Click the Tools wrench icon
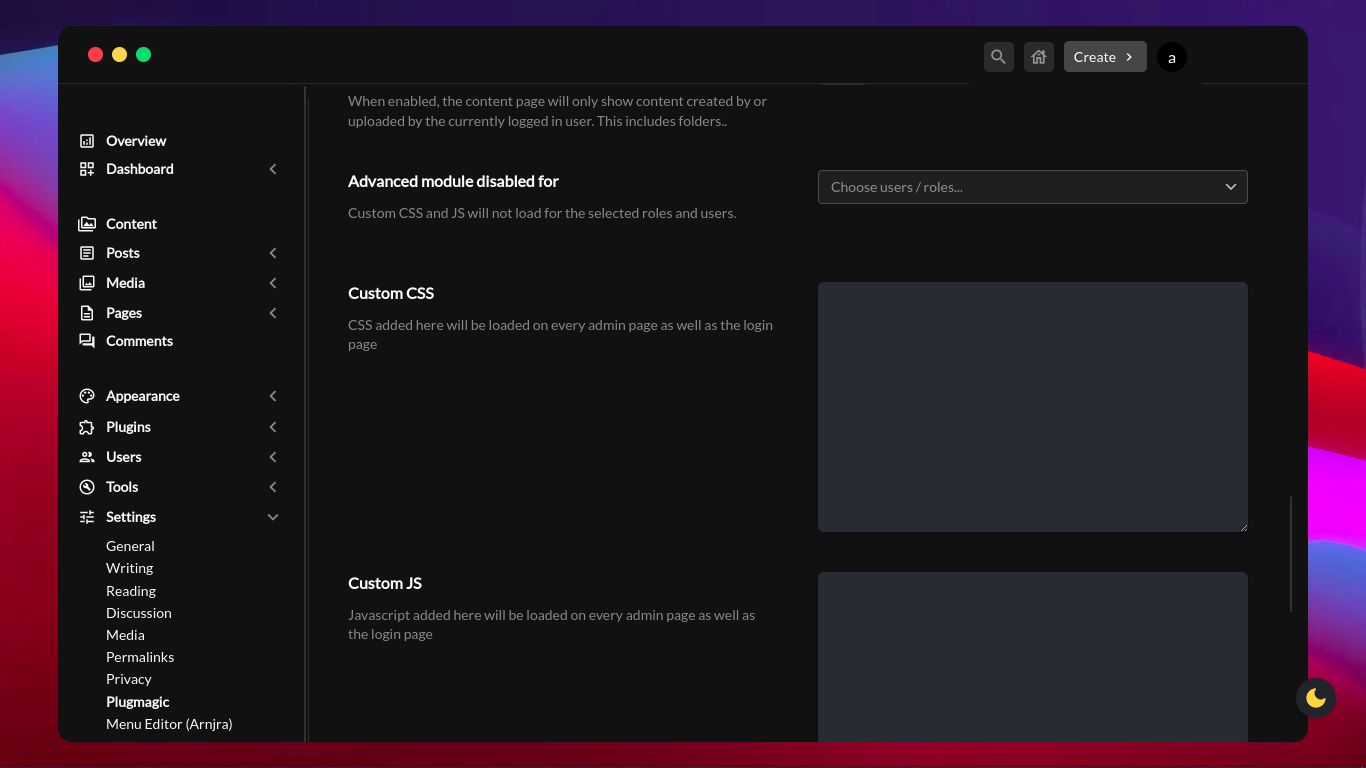Screen dimensions: 1366x768 (x=87, y=487)
